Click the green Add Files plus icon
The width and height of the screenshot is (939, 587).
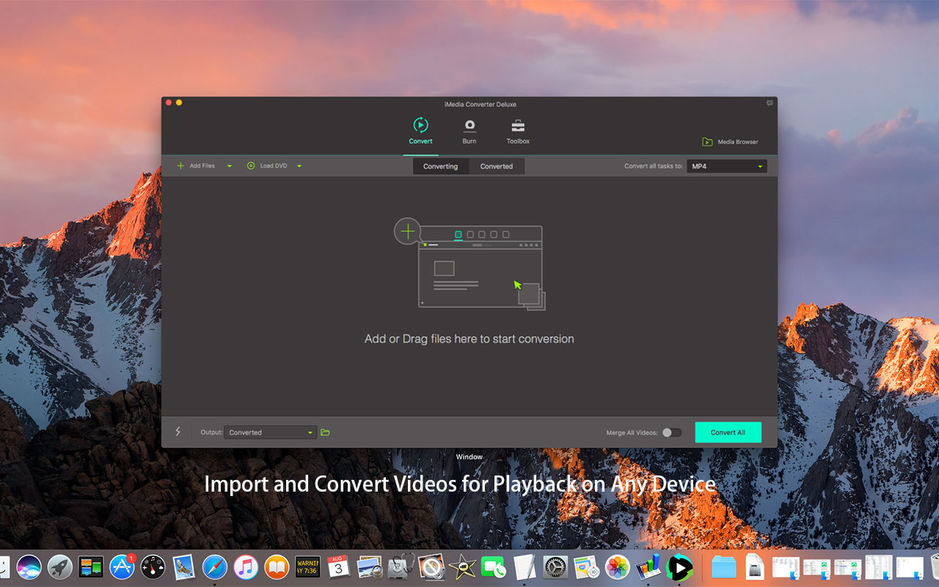180,164
